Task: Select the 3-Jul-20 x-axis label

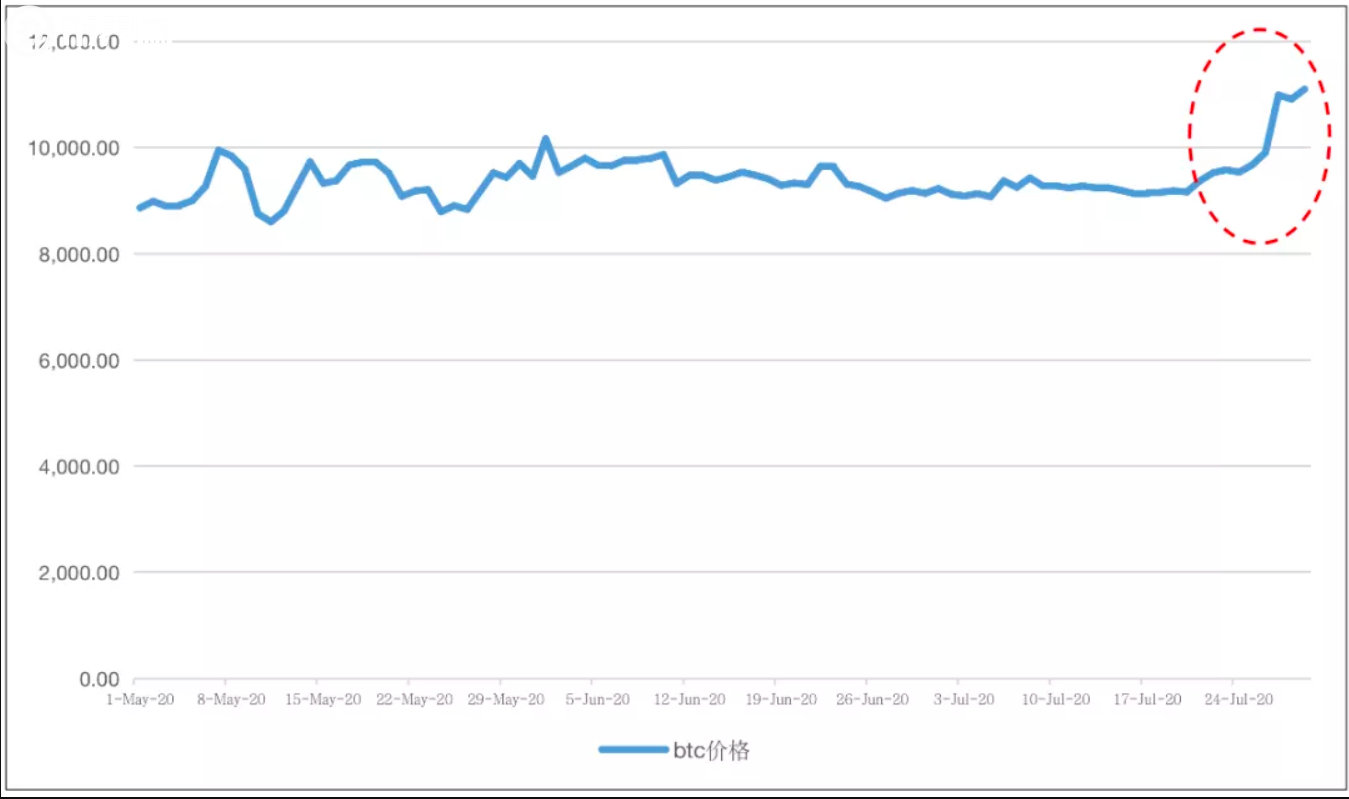Action: [x=965, y=699]
